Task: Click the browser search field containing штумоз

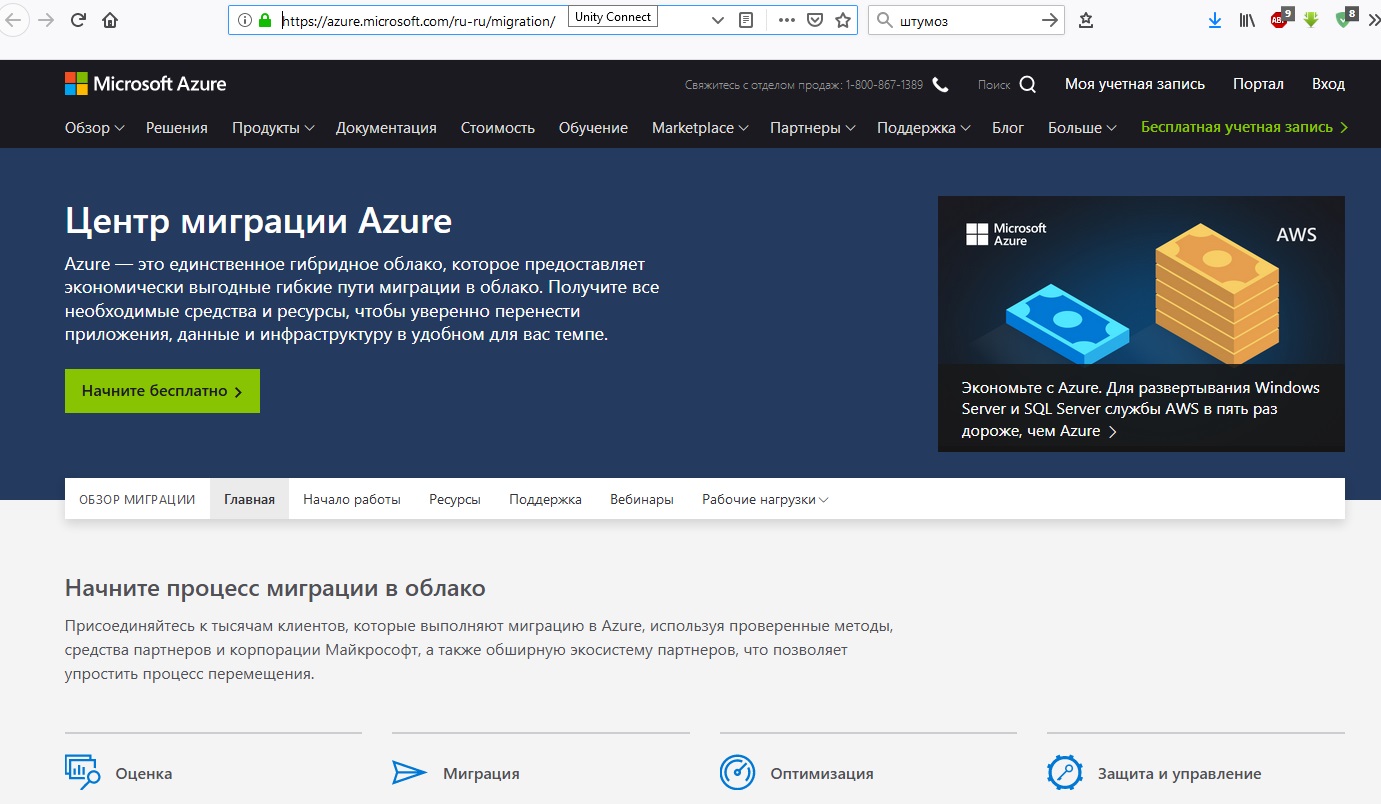Action: click(965, 20)
